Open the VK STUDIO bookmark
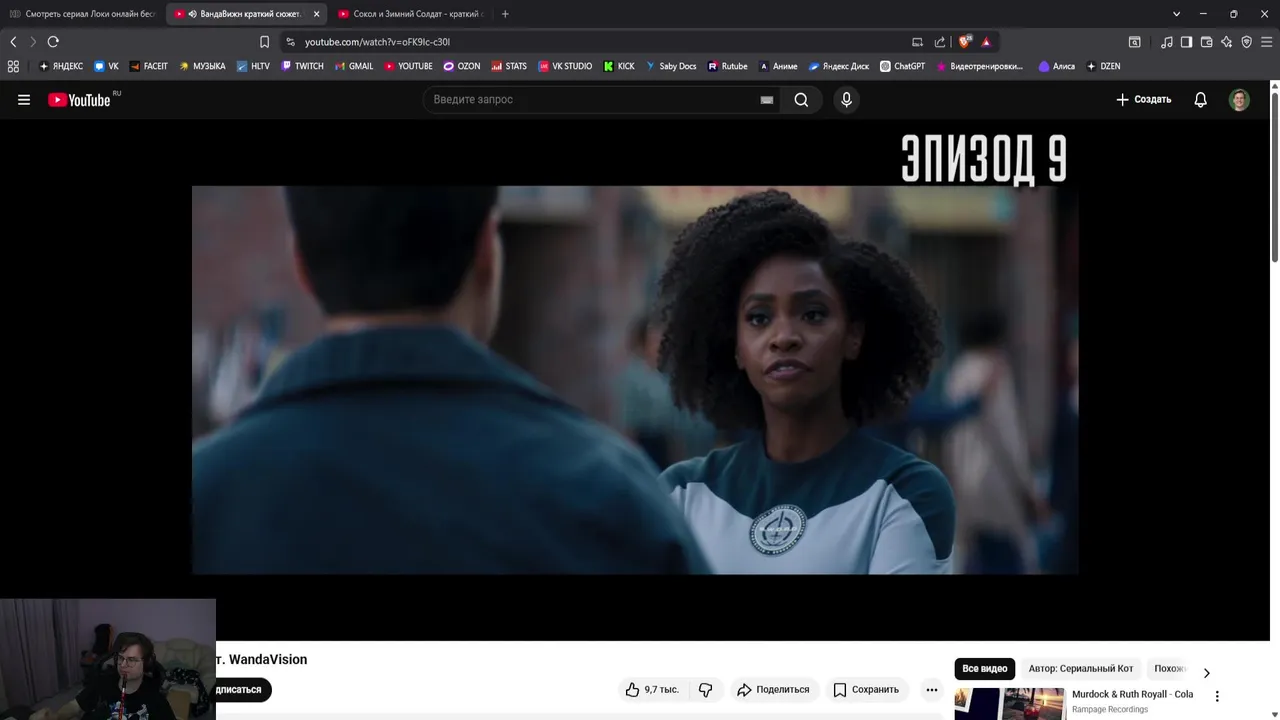This screenshot has width=1280, height=720. tap(565, 66)
